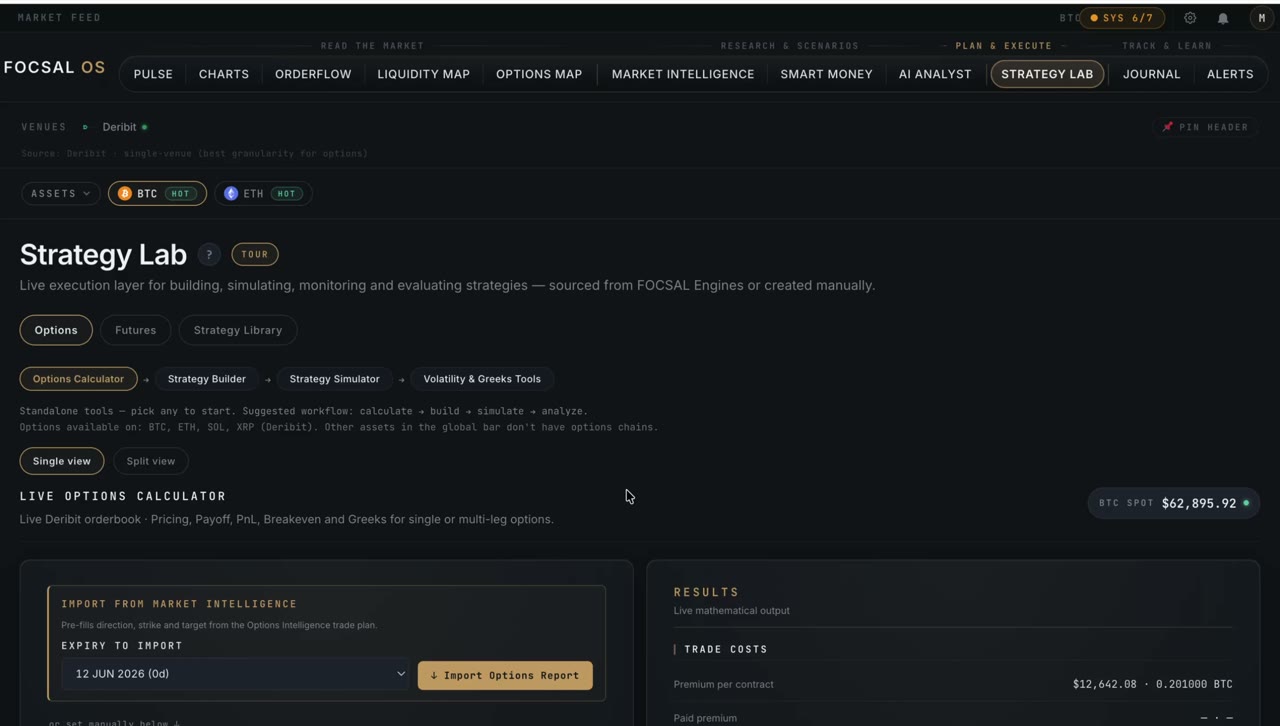This screenshot has height=726, width=1280.
Task: Expand the ASSETS dropdown
Action: coord(60,193)
